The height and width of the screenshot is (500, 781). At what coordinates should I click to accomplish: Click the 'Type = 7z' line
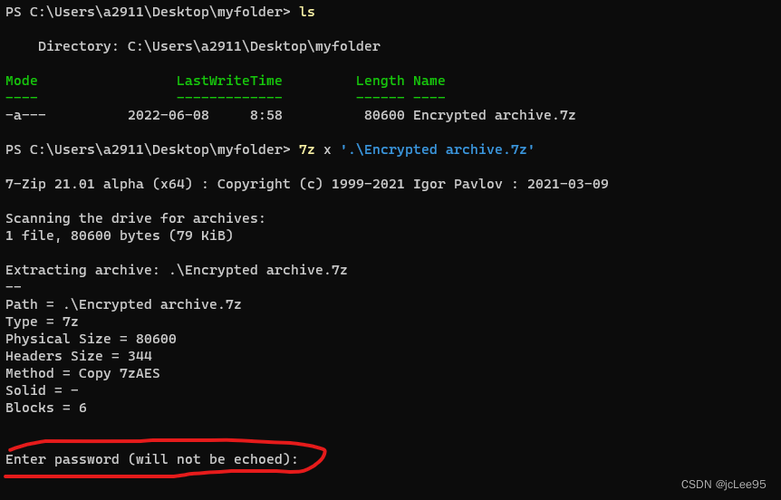tap(41, 321)
